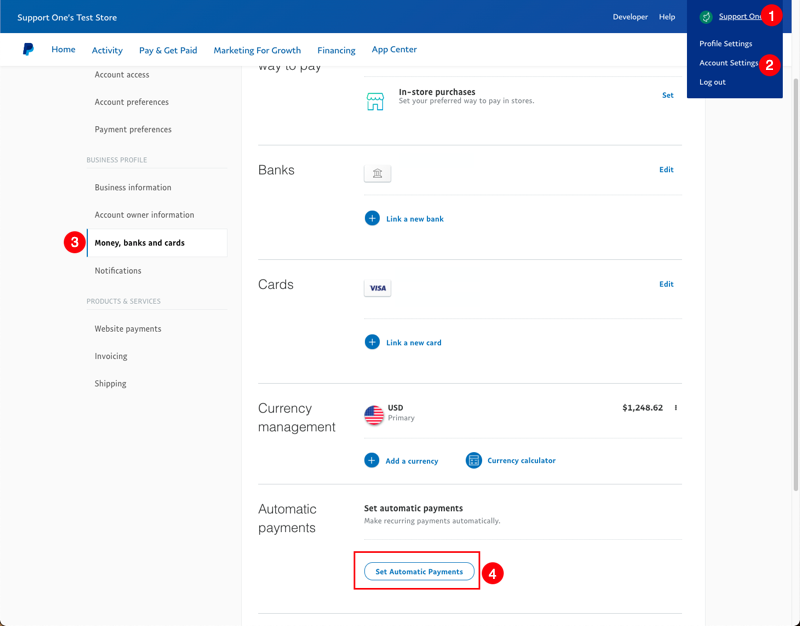800x626 pixels.
Task: Open the Home tab
Action: click(63, 49)
